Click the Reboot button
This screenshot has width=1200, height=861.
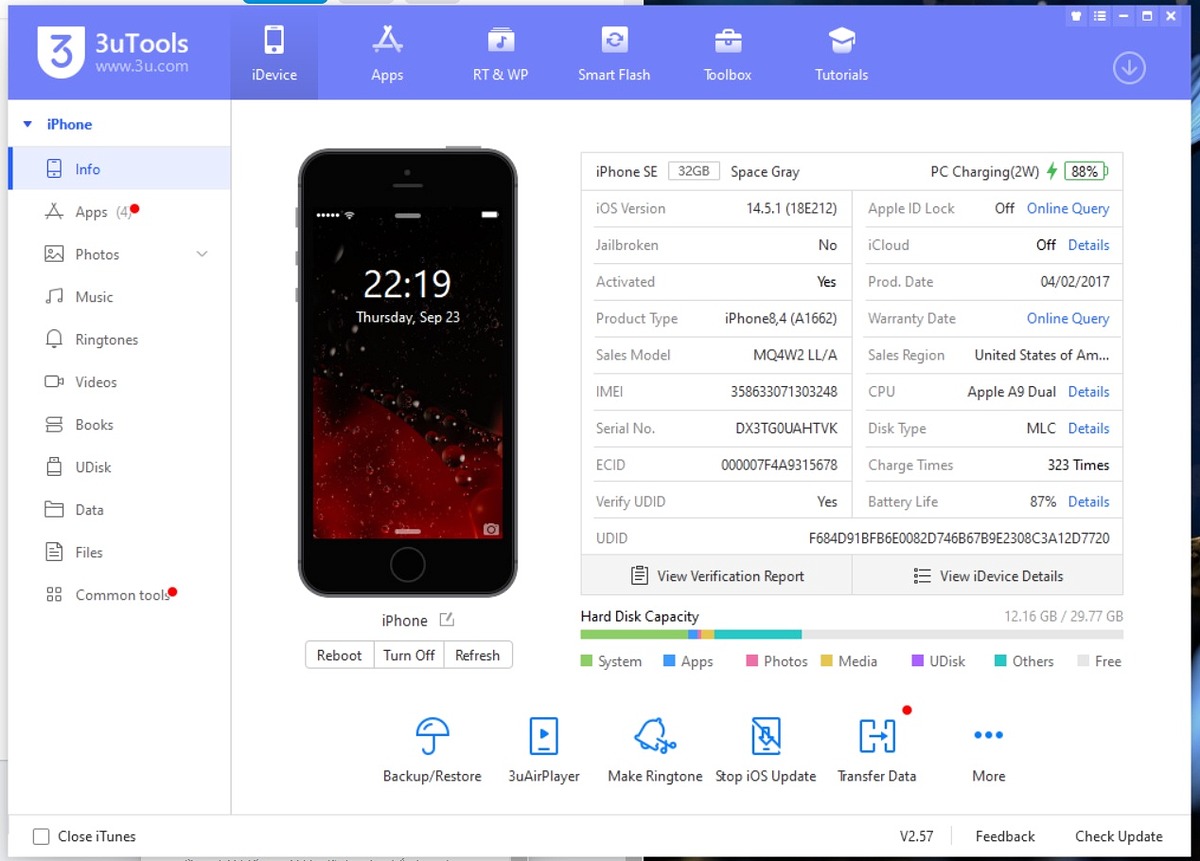pos(339,655)
